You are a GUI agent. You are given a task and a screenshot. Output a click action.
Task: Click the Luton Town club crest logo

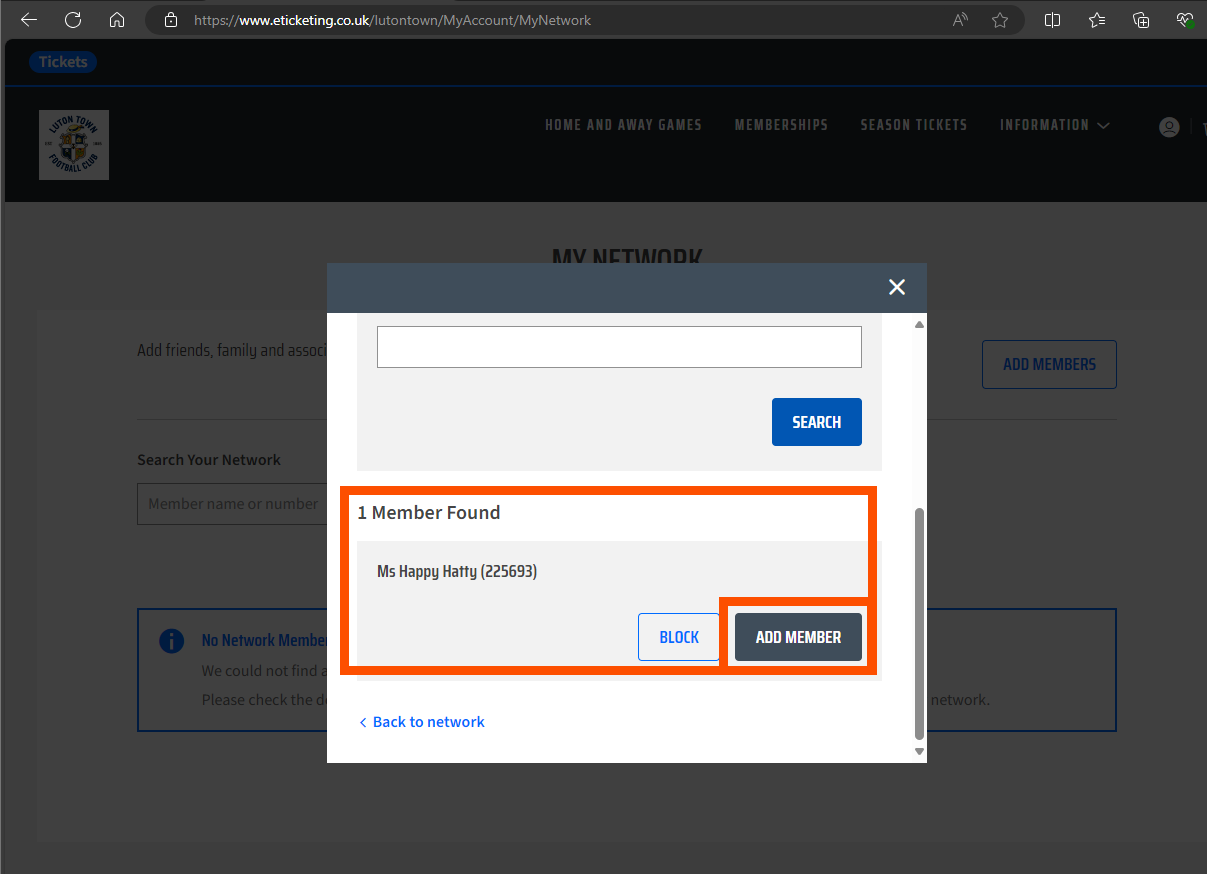[x=74, y=145]
